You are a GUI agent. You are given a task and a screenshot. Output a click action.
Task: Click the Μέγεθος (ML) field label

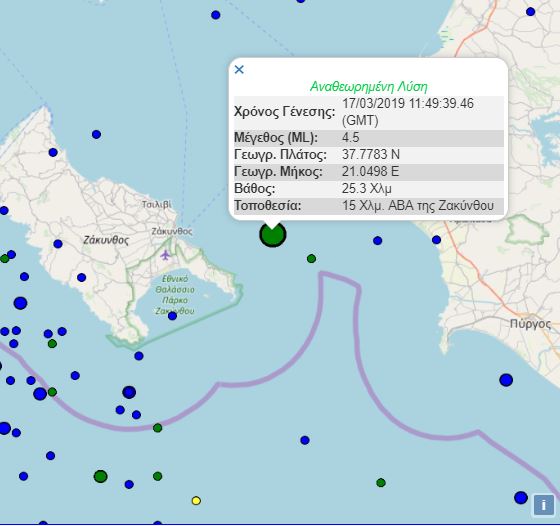pos(276,137)
